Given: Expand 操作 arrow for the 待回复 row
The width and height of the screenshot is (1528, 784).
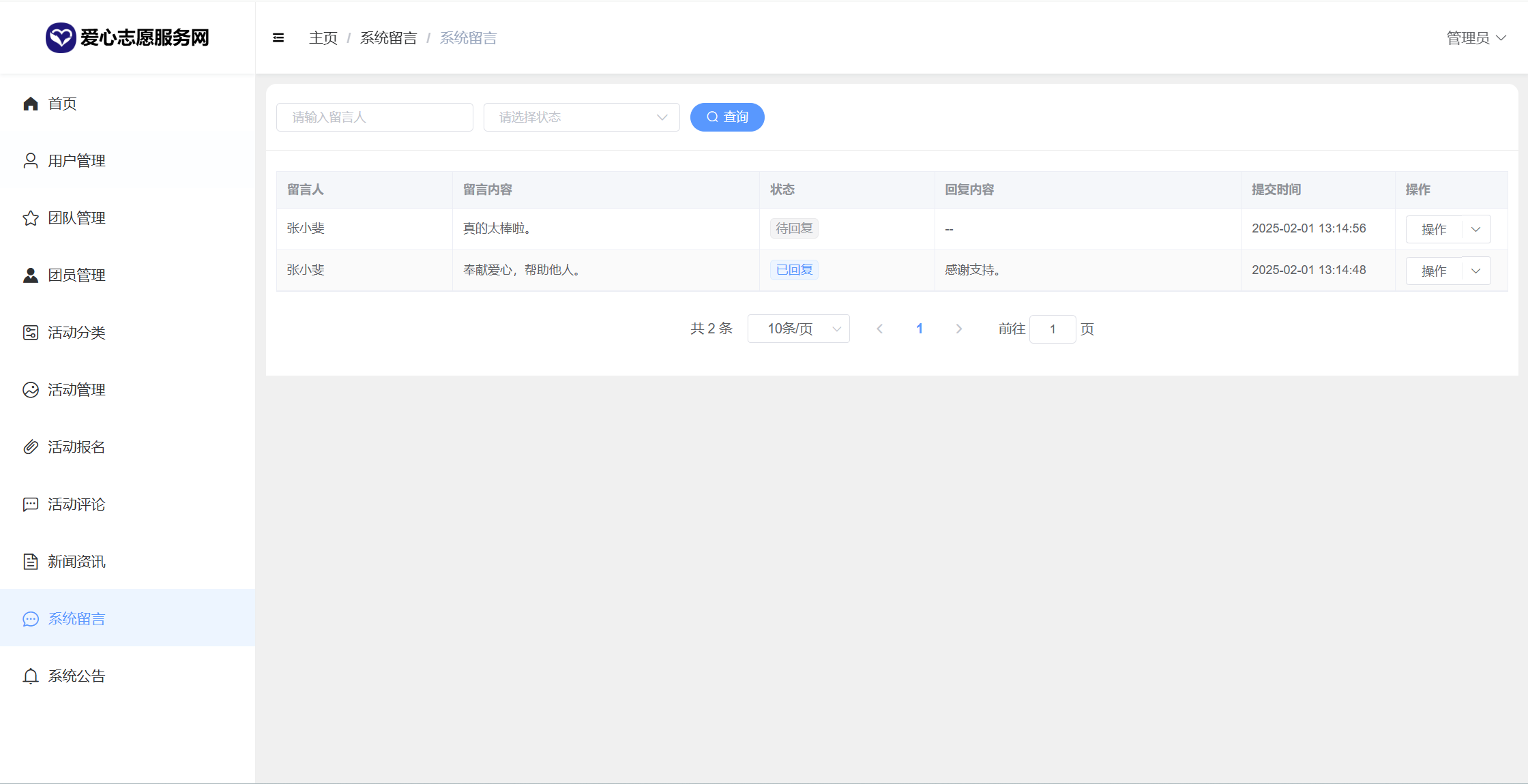Looking at the screenshot, I should [x=1476, y=230].
